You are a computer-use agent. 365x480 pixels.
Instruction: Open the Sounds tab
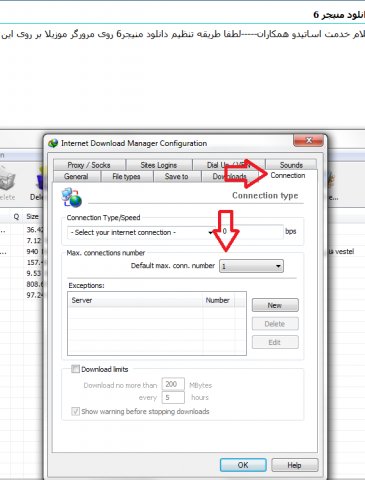(x=291, y=165)
